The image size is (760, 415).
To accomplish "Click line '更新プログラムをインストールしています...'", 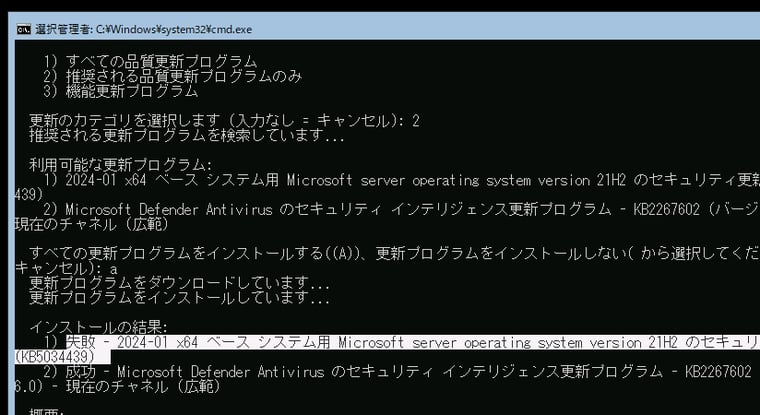I will click(179, 297).
